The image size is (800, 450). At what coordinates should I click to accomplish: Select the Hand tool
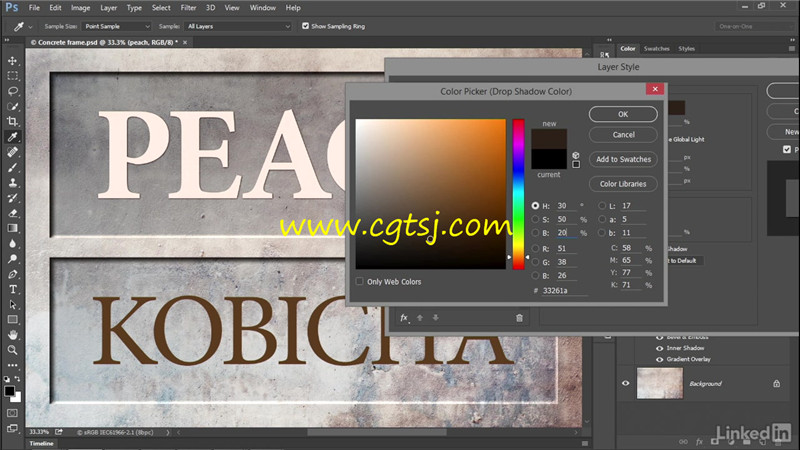pos(12,335)
